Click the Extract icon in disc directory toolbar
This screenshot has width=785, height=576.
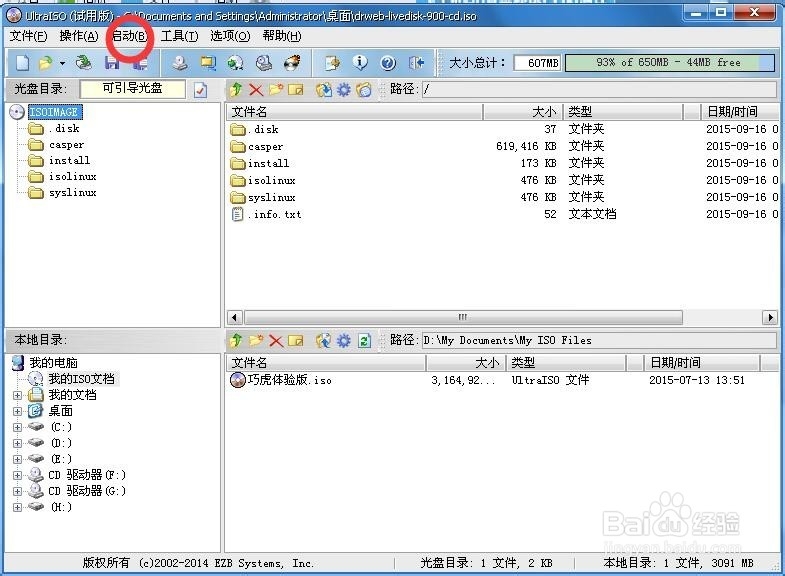click(x=324, y=90)
